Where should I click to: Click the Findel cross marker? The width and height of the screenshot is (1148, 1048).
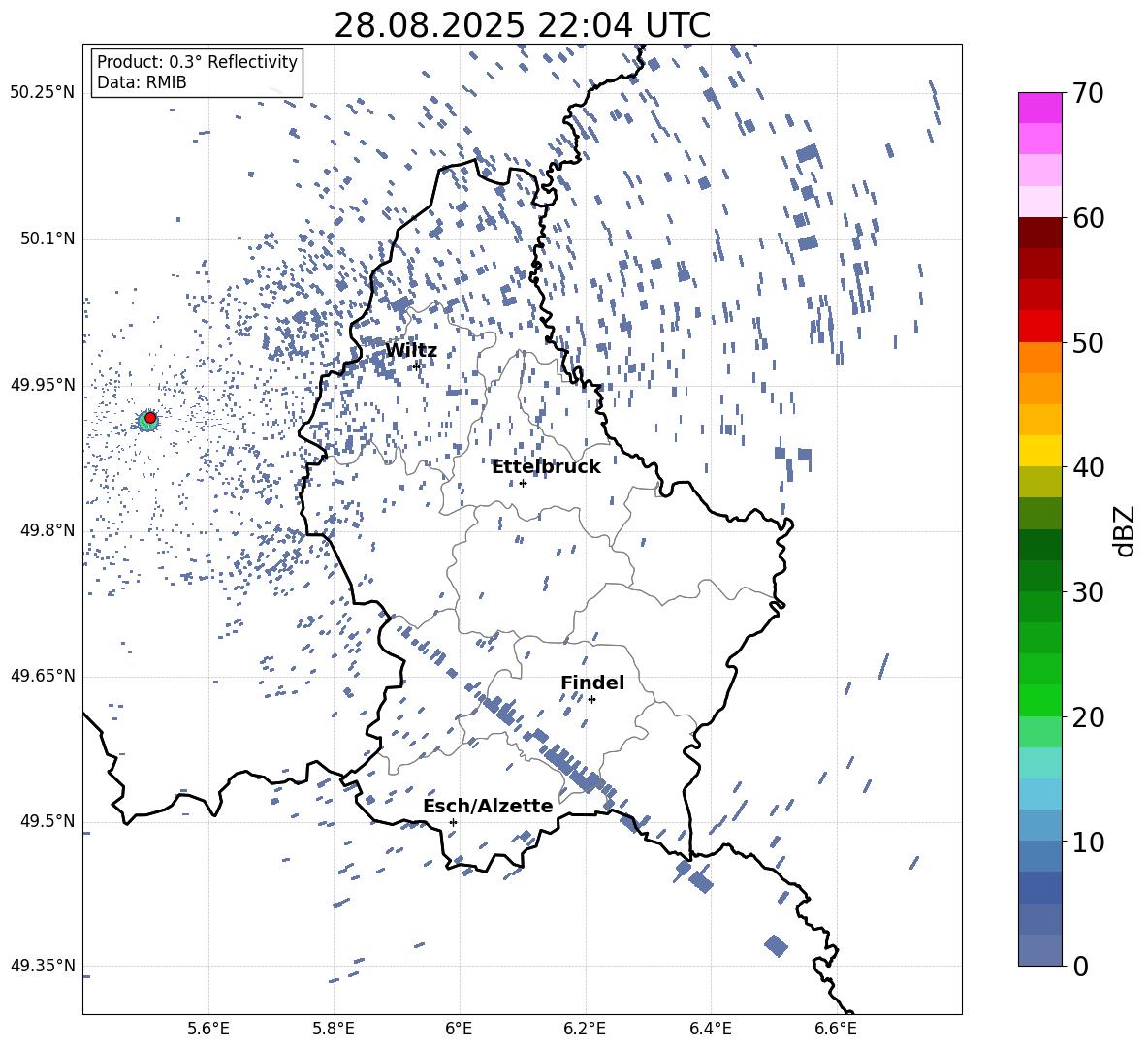point(591,700)
